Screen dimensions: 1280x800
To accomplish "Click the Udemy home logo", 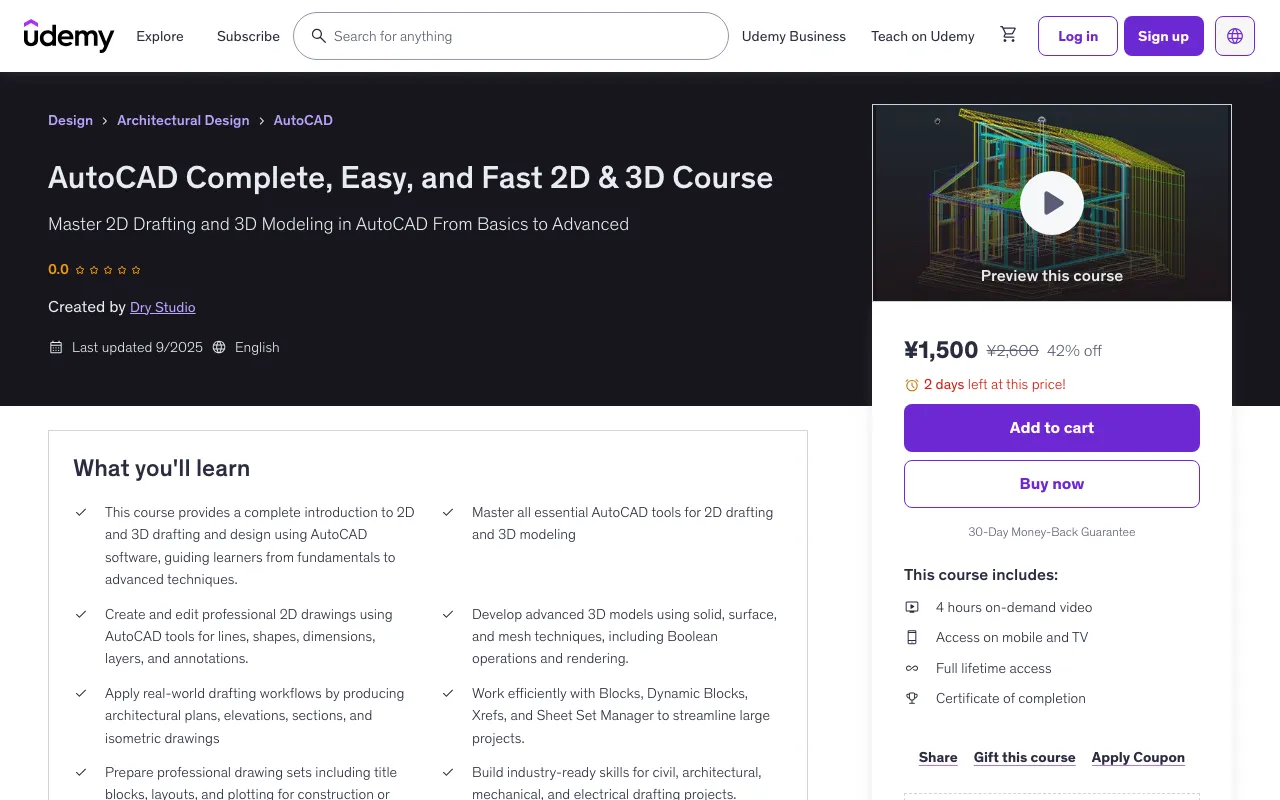I will click(68, 36).
